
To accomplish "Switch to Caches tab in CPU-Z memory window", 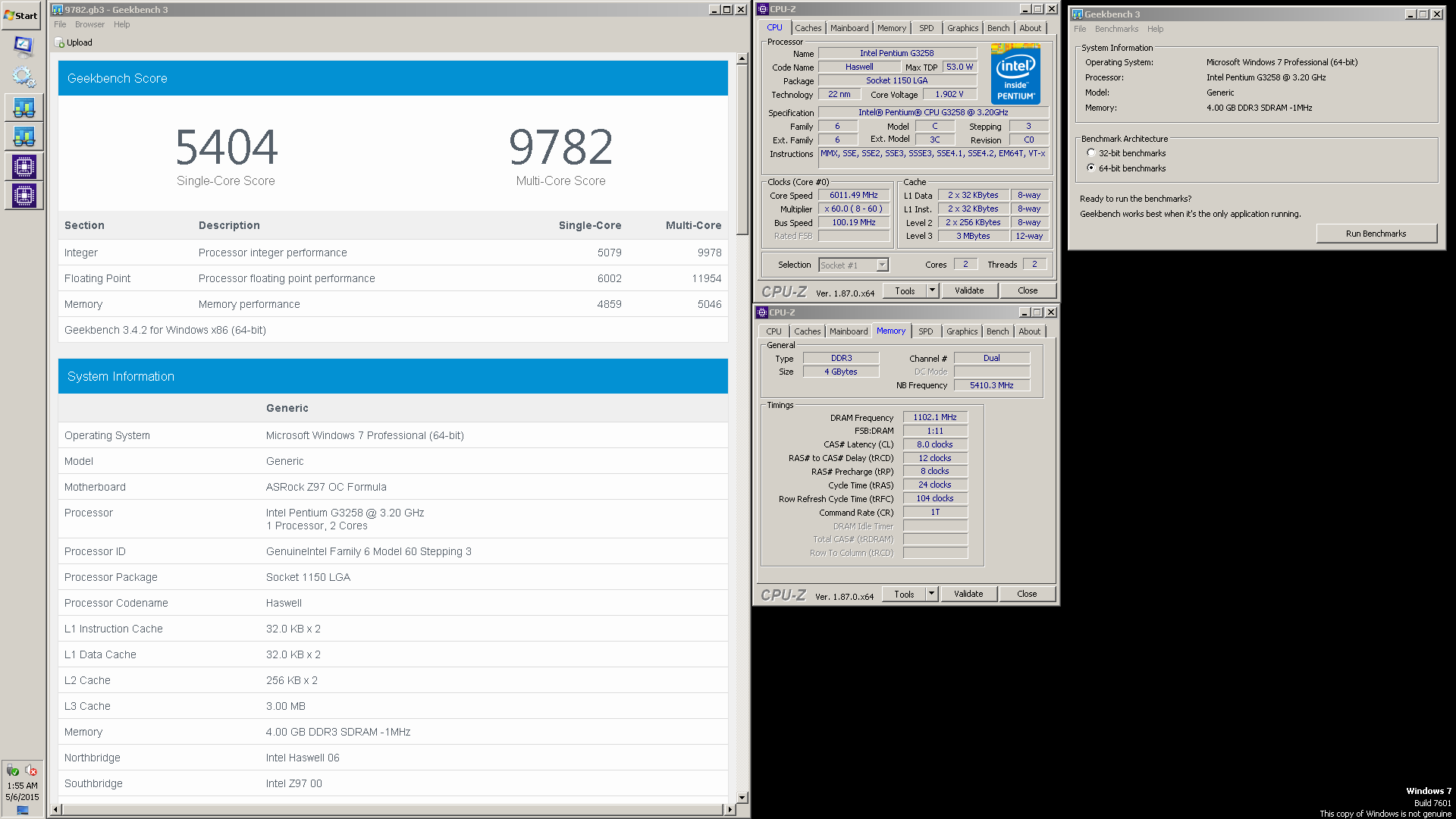I will pos(807,331).
